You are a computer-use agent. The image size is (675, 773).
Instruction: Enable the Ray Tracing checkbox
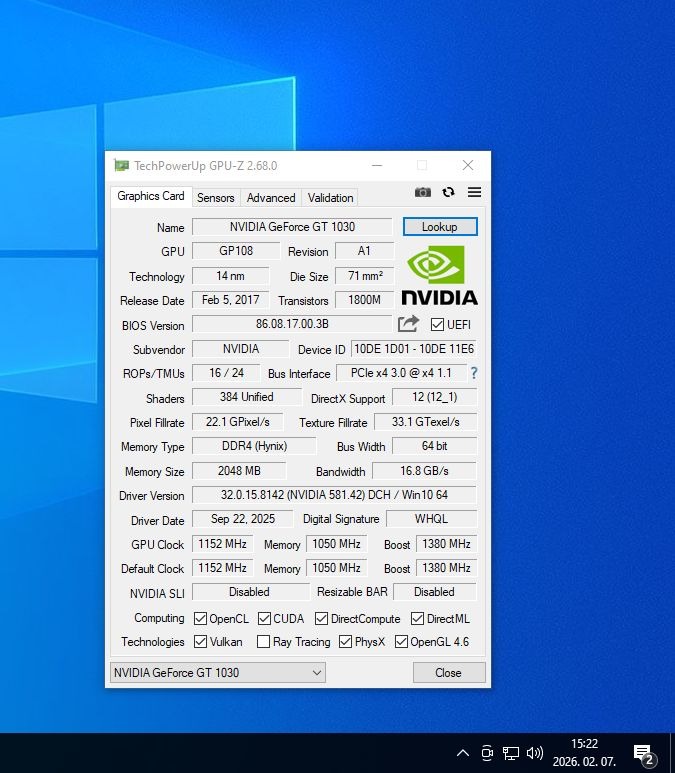pos(263,641)
